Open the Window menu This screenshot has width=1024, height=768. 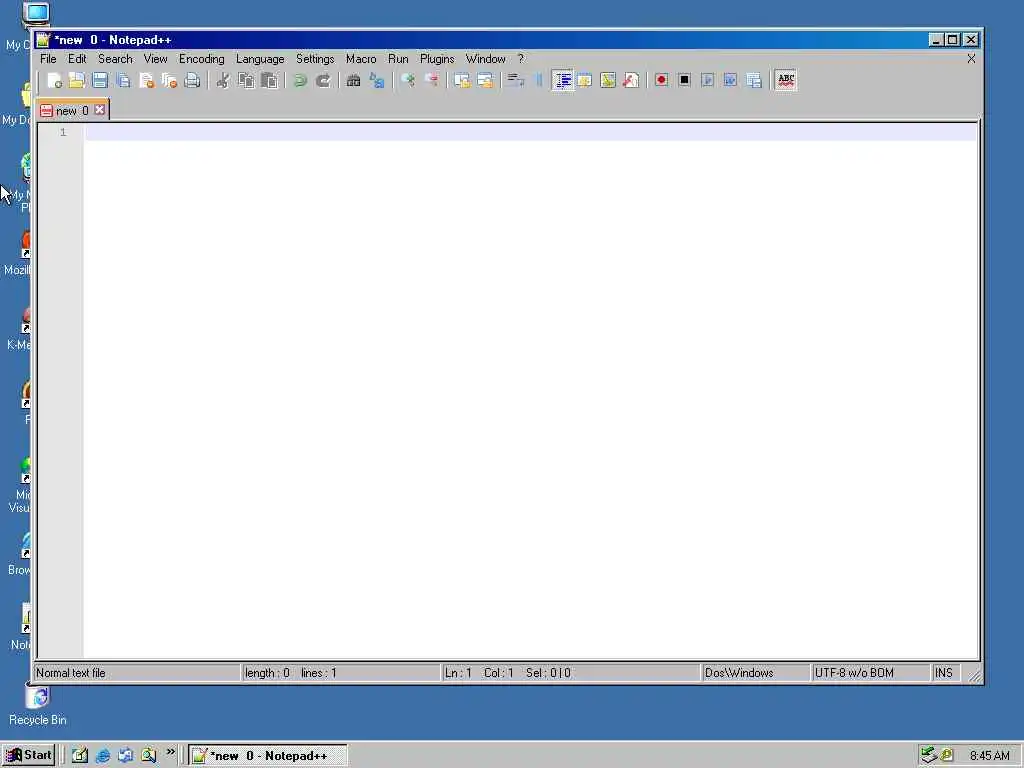click(x=486, y=59)
